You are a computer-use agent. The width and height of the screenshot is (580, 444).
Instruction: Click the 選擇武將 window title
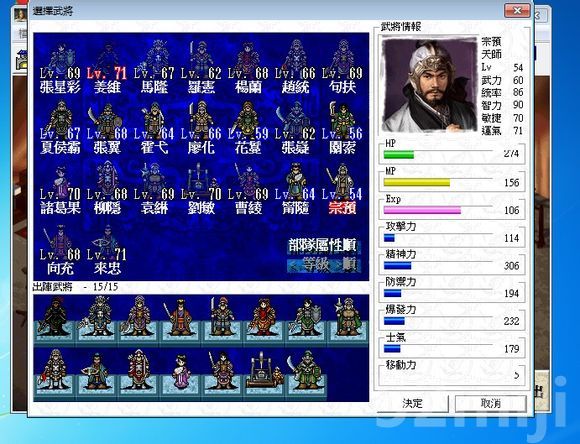pyautogui.click(x=53, y=11)
